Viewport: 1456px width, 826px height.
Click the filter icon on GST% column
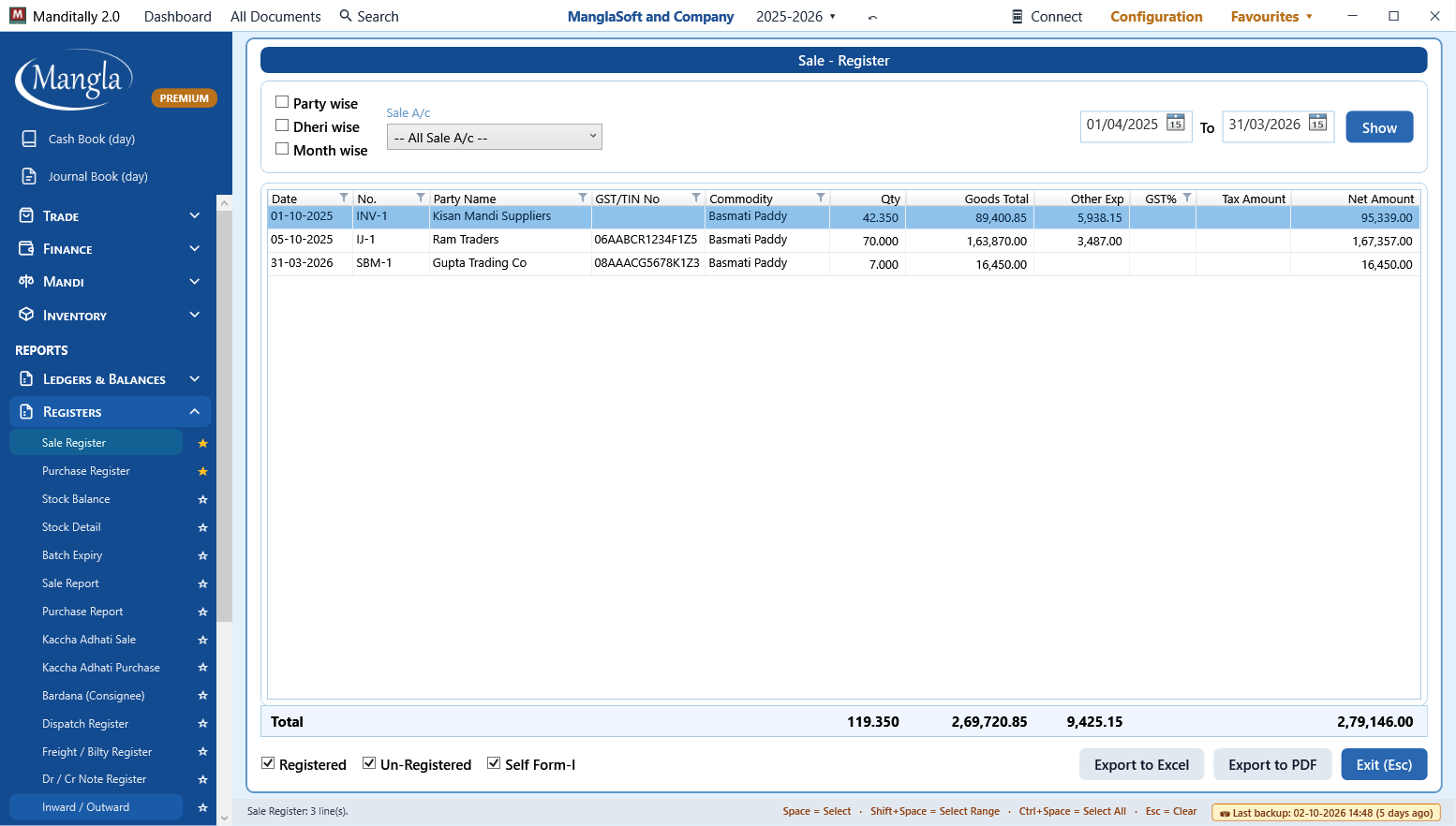point(1187,198)
